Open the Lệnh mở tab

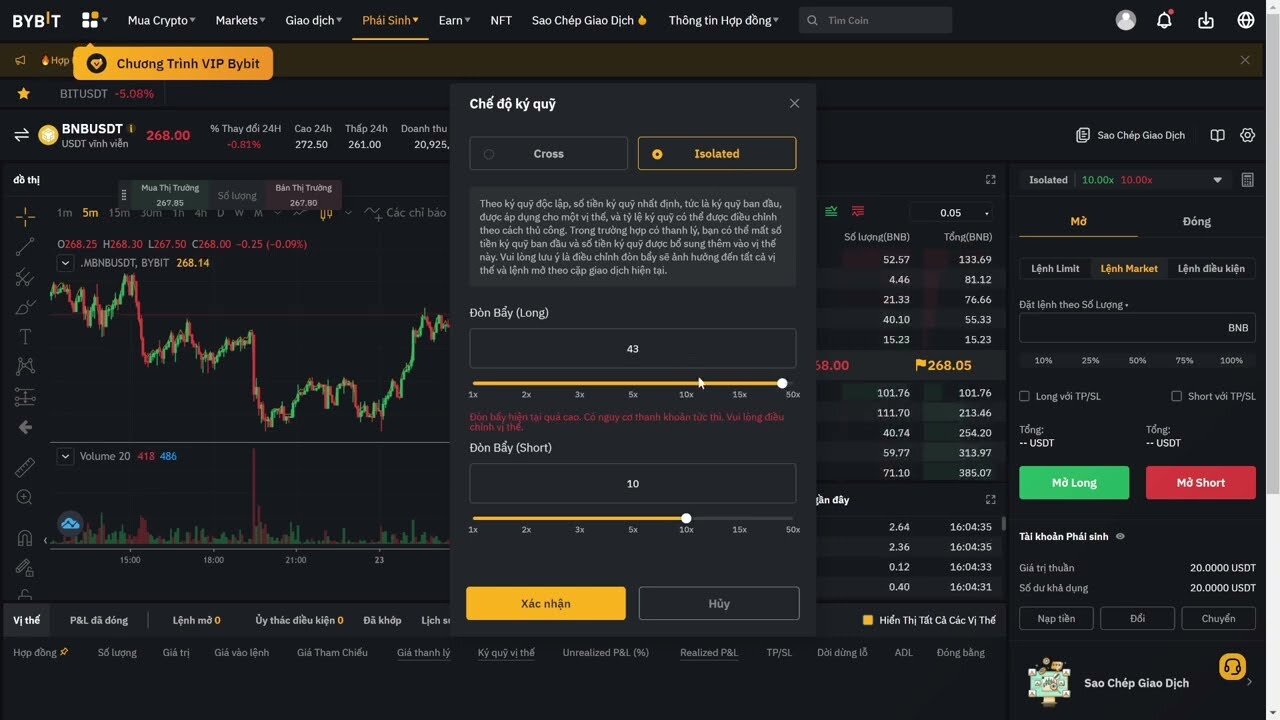point(196,620)
